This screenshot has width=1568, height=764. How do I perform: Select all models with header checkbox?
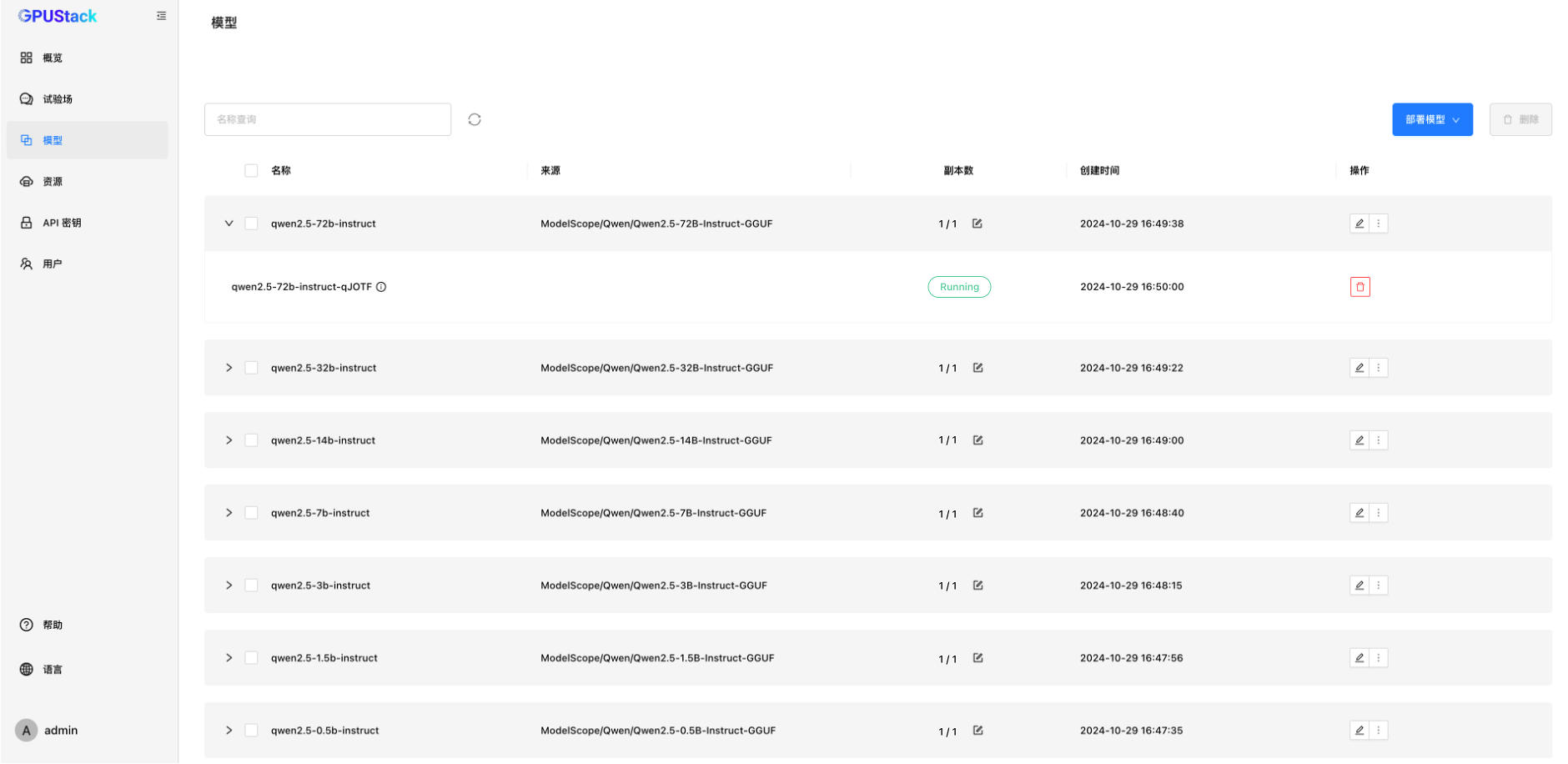point(251,171)
